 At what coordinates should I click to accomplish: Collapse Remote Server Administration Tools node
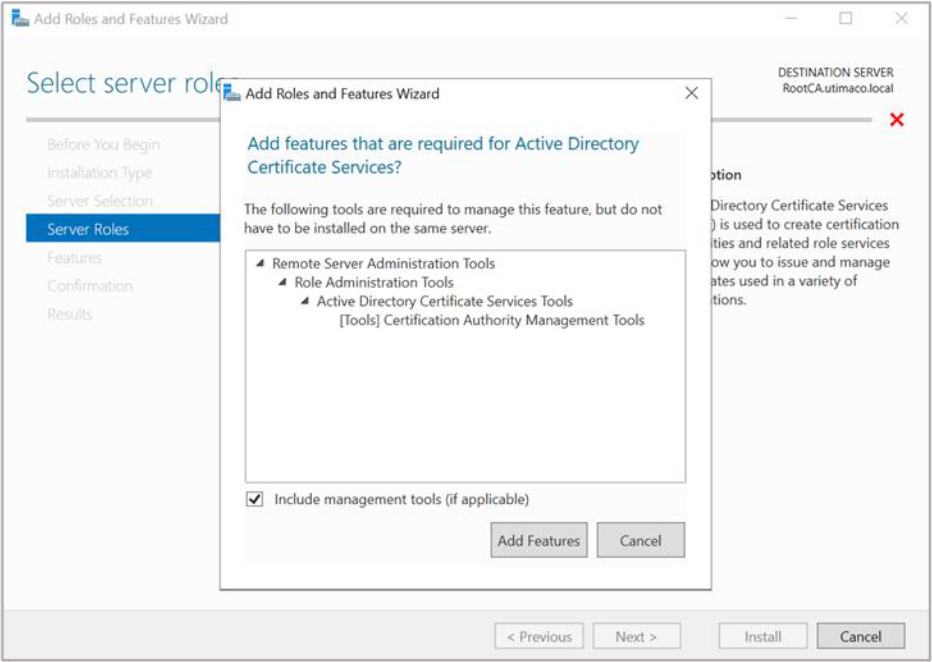pos(260,263)
